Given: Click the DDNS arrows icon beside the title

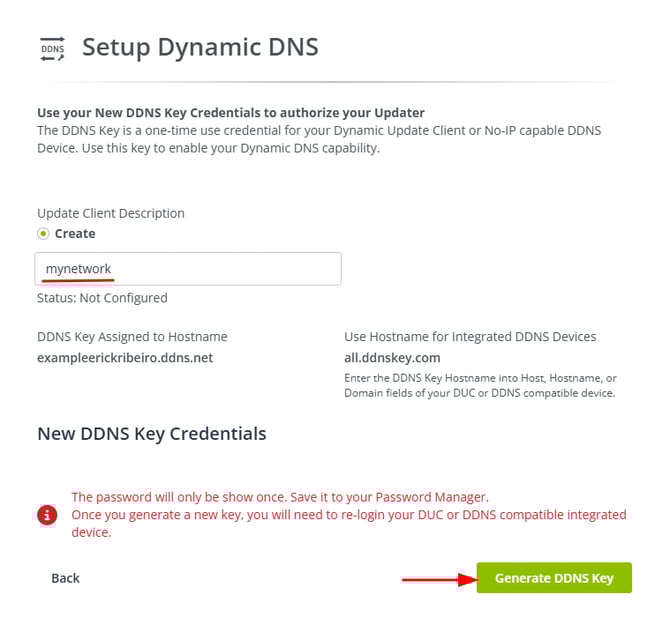Looking at the screenshot, I should point(52,48).
